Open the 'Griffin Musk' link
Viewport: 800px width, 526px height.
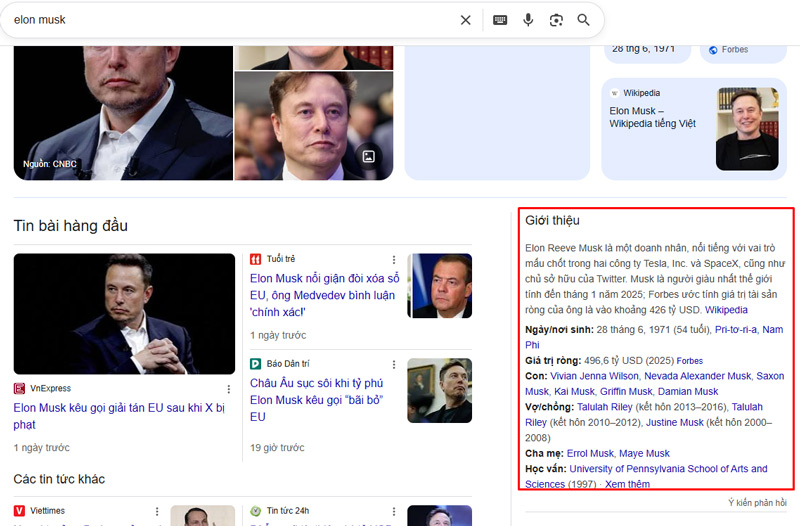[626, 392]
